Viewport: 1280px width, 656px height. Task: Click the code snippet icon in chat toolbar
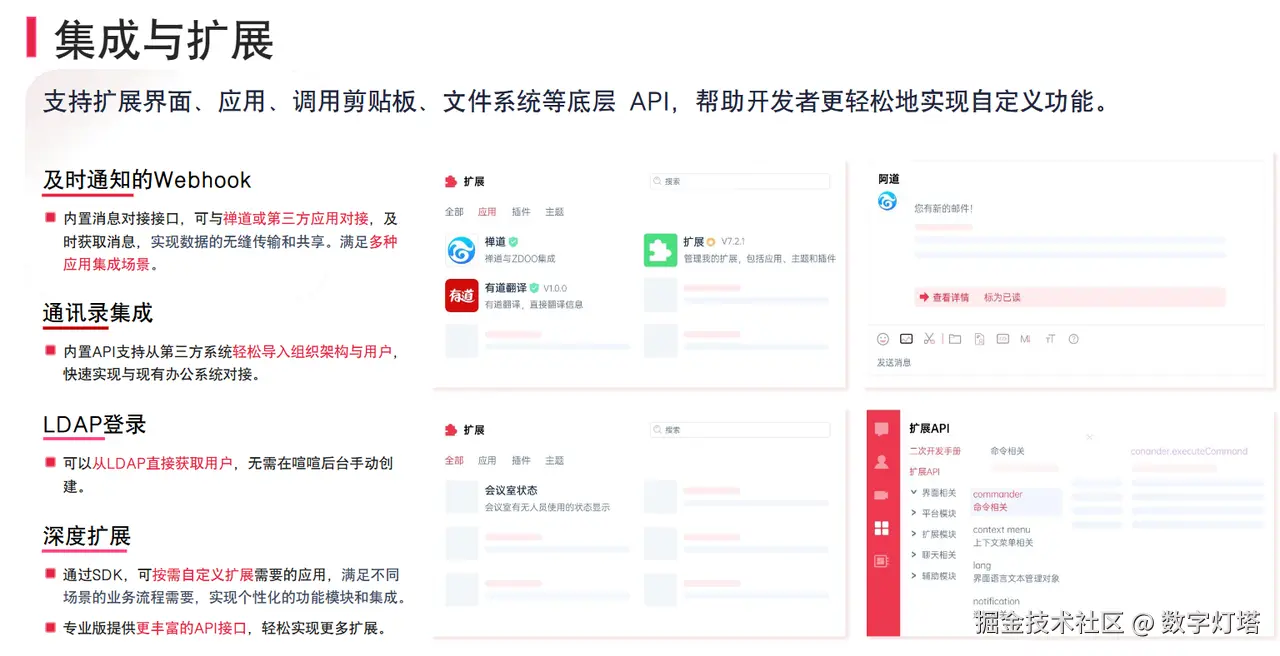pos(1002,339)
